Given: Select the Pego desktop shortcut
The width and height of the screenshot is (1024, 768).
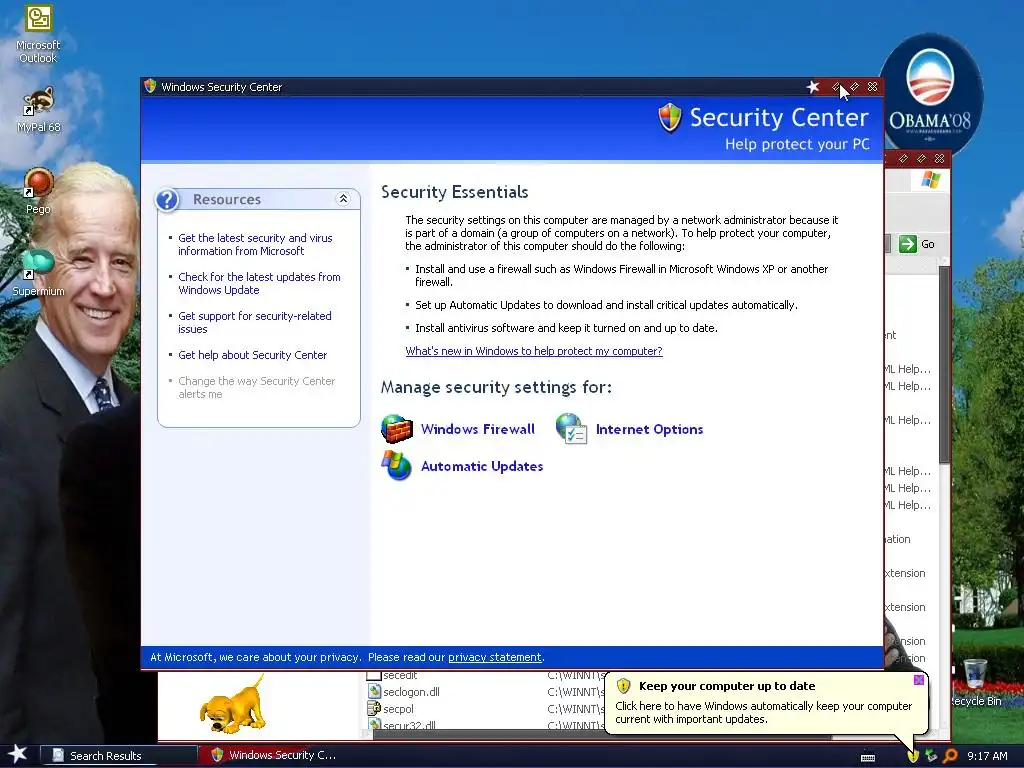Looking at the screenshot, I should pos(38,191).
